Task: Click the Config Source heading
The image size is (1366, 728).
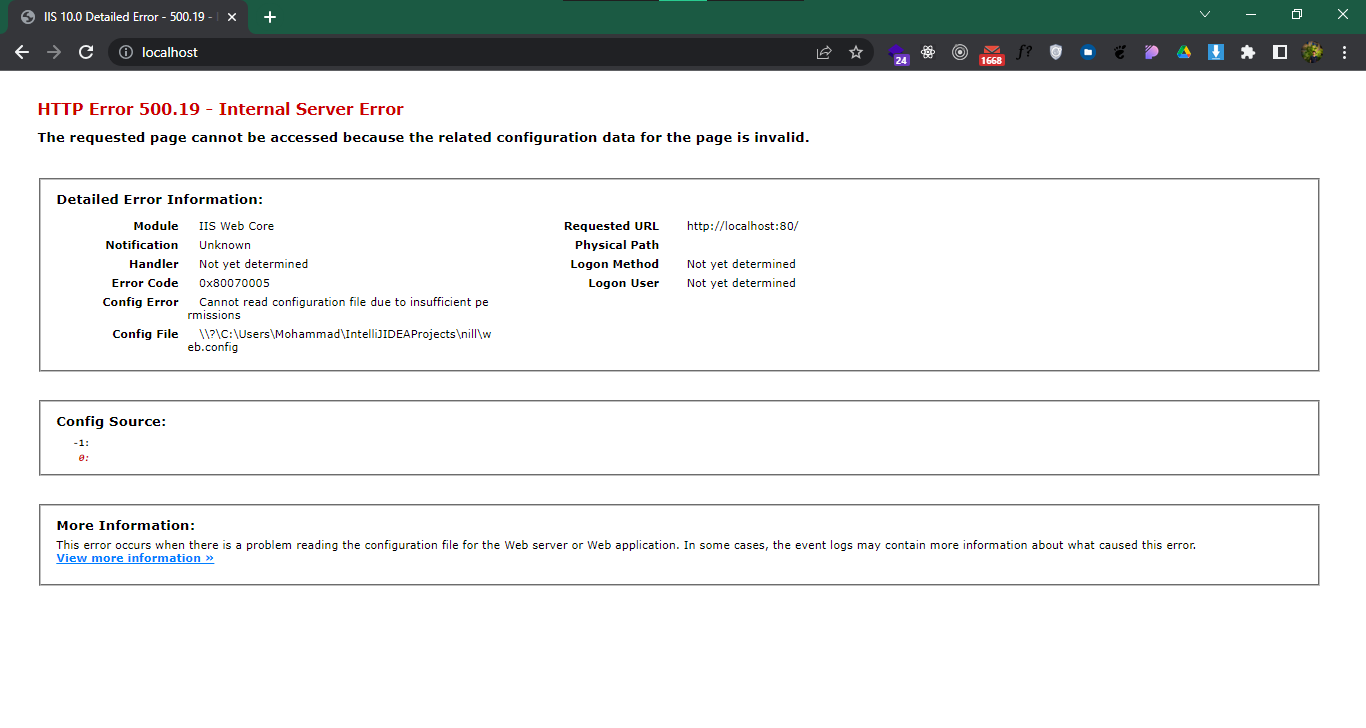Action: (111, 422)
